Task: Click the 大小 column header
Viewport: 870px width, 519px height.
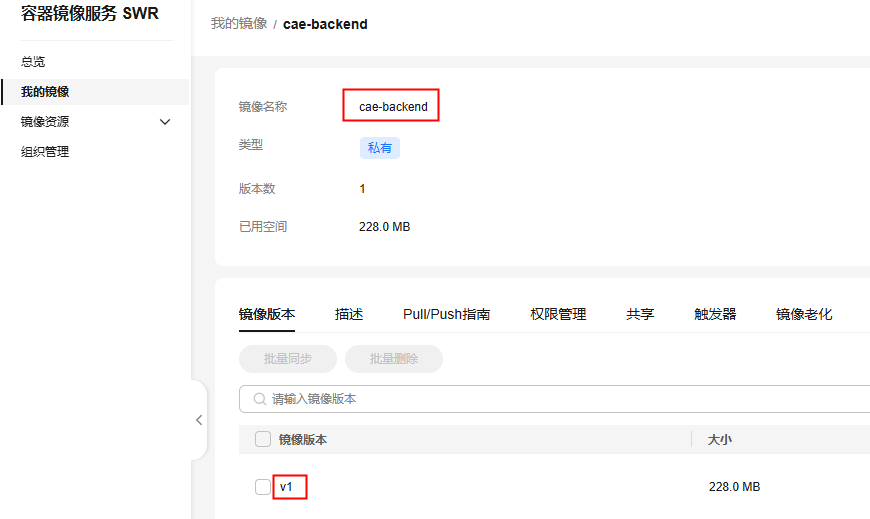Action: click(720, 440)
